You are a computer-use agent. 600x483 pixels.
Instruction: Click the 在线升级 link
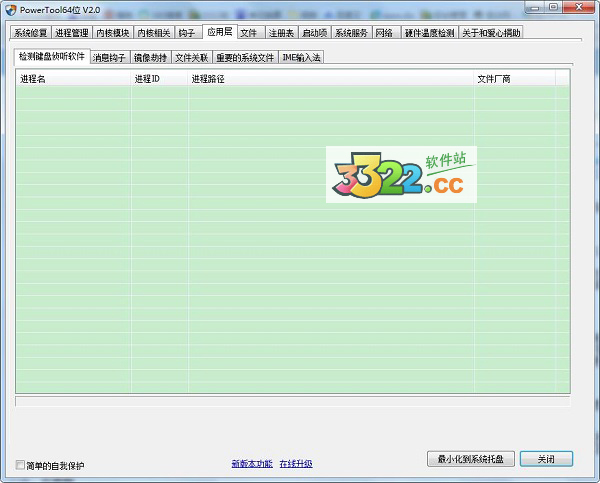click(296, 464)
